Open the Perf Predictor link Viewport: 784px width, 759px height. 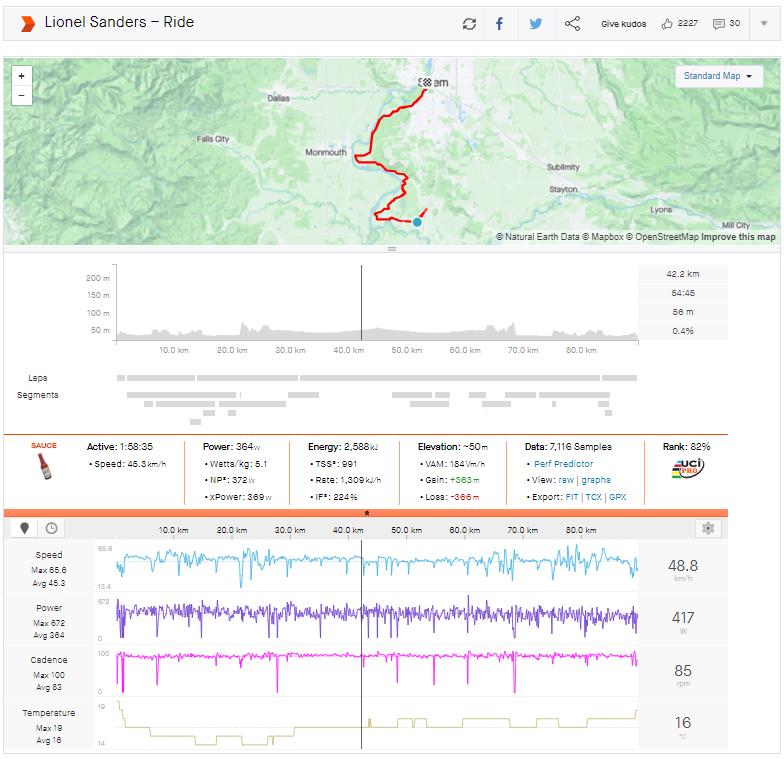tap(563, 464)
